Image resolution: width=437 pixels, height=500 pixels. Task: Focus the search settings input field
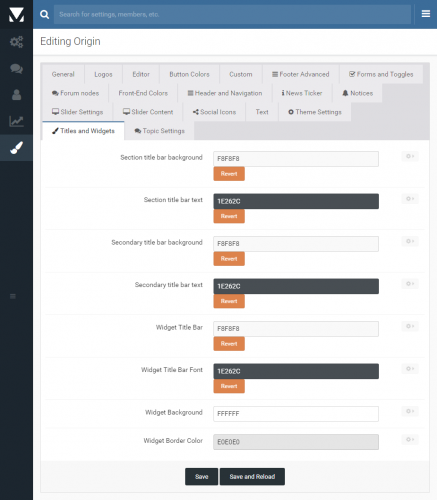pyautogui.click(x=232, y=14)
